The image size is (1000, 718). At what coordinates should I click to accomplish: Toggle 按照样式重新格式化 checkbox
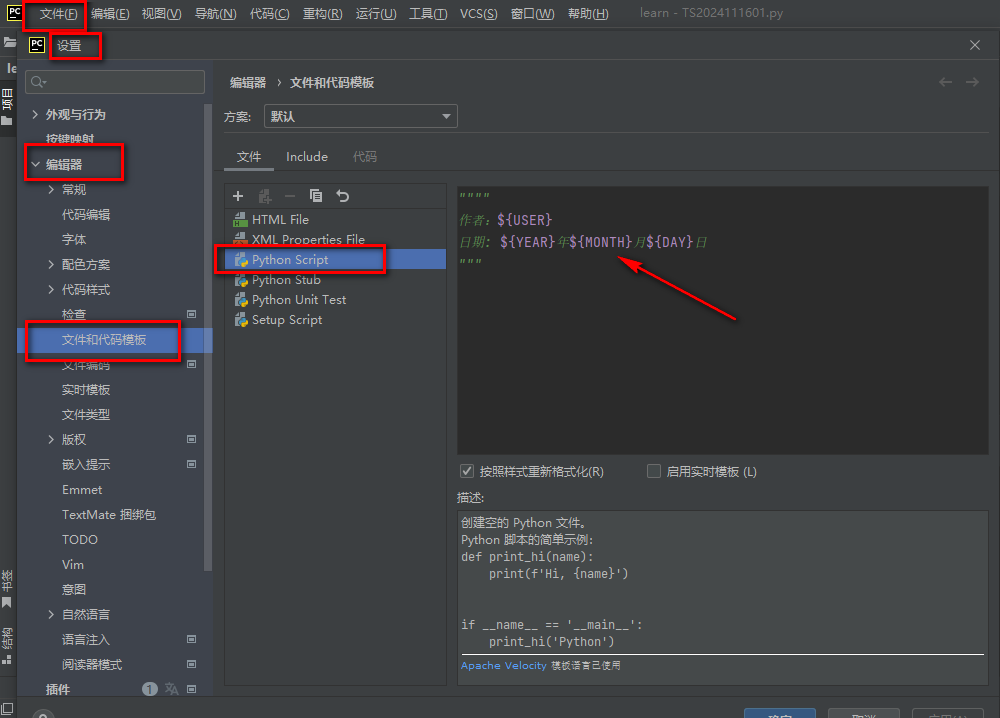pos(467,471)
